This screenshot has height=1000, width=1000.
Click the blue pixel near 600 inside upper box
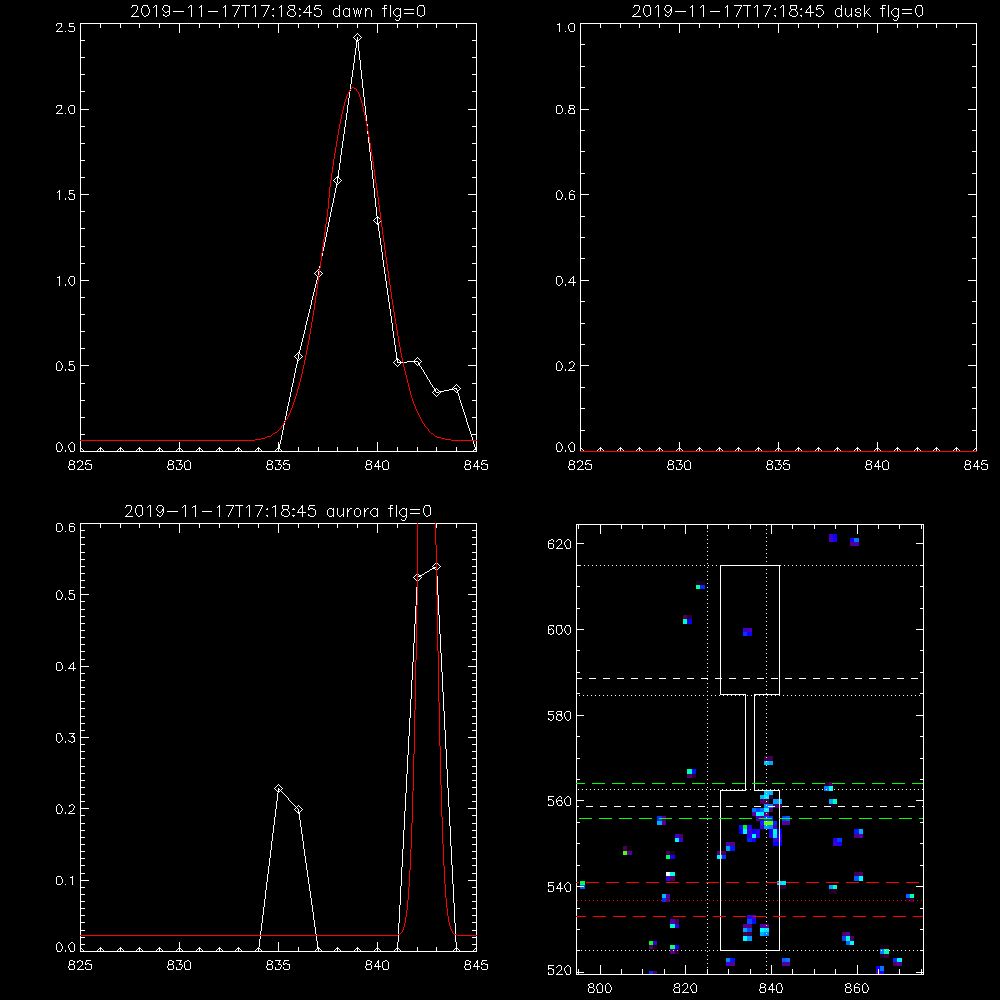coord(747,632)
